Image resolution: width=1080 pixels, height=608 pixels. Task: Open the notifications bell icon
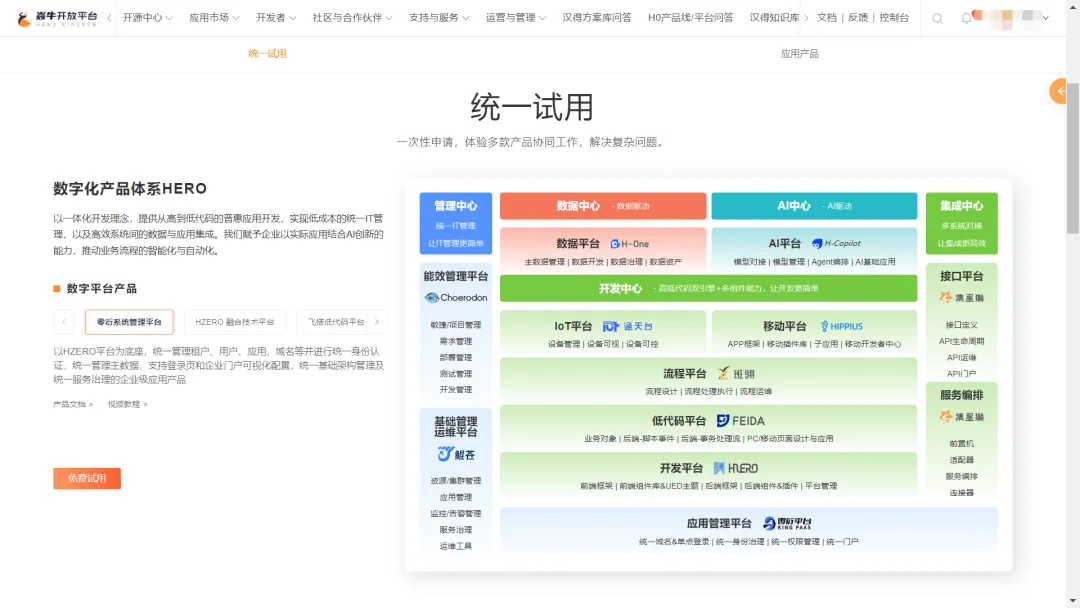966,19
